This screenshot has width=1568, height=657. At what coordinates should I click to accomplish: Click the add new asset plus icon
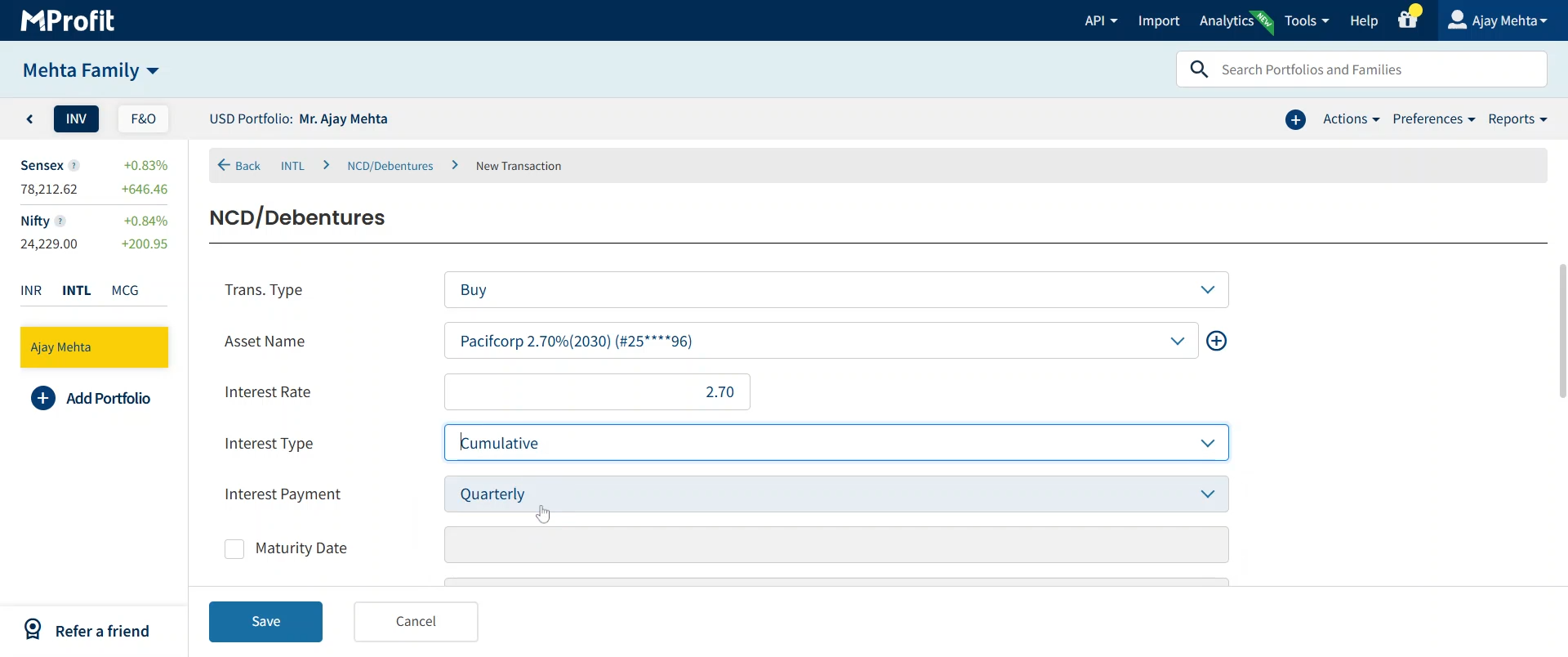coord(1216,342)
